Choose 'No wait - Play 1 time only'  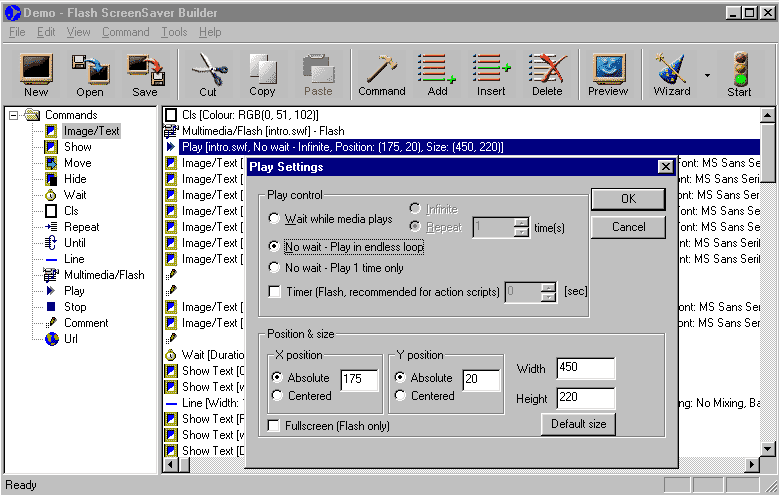275,268
